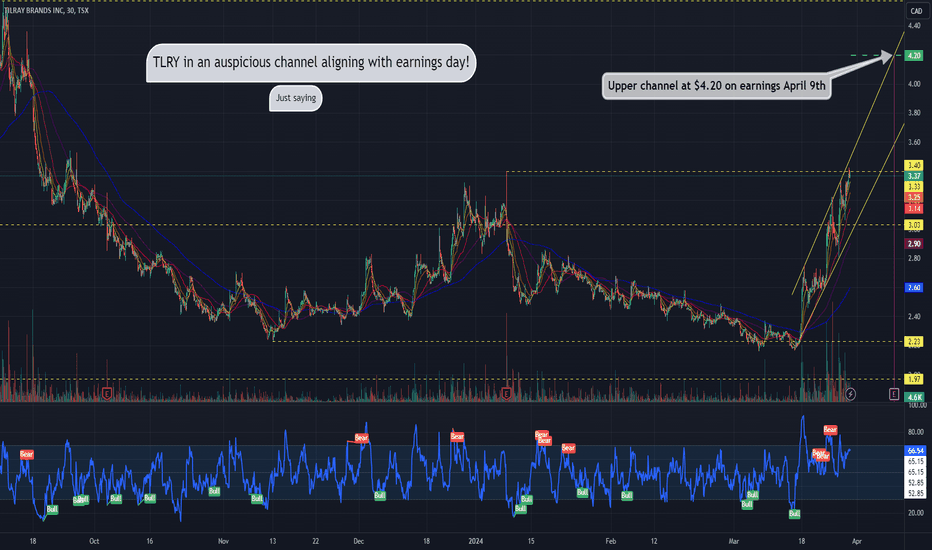Viewport: 932px width, 550px height.
Task: Click the 4.00 price axis value
Action: coord(914,84)
